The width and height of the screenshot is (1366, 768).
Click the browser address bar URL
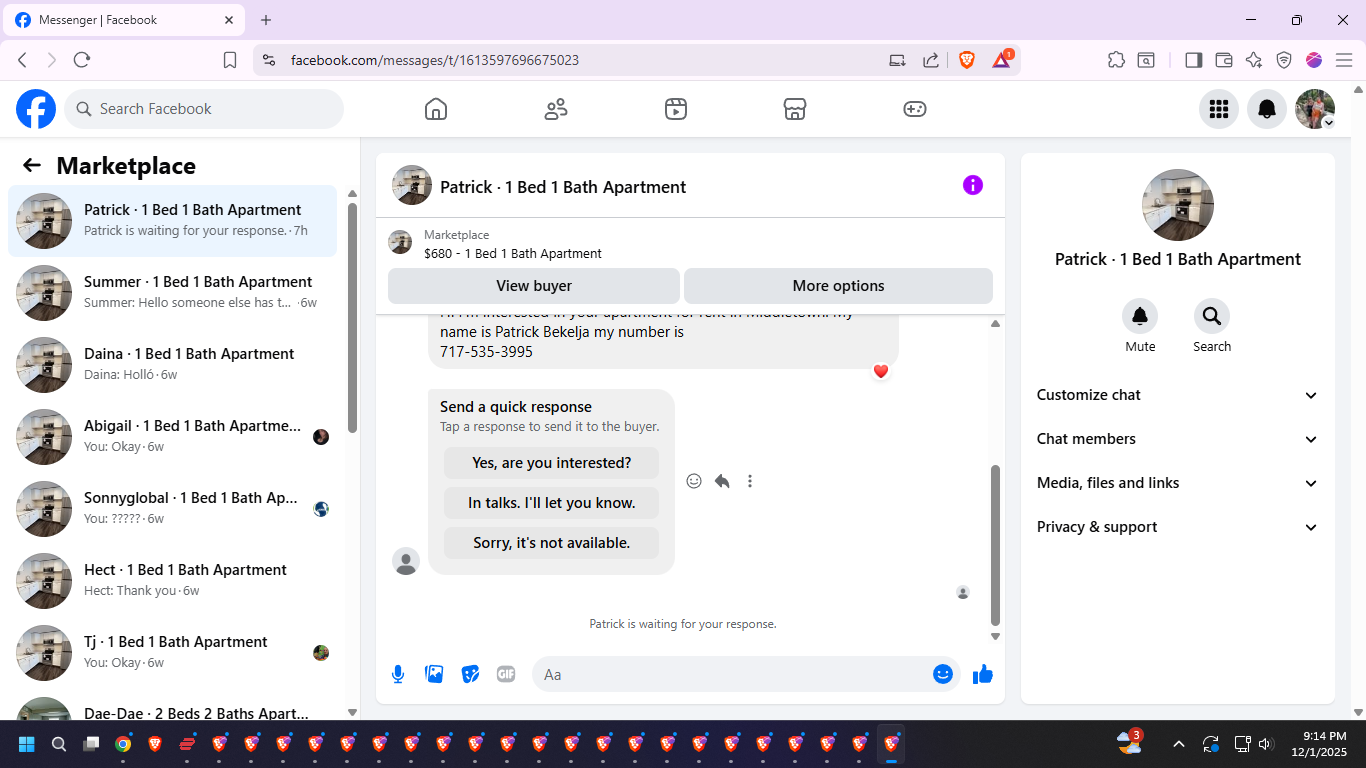[435, 60]
